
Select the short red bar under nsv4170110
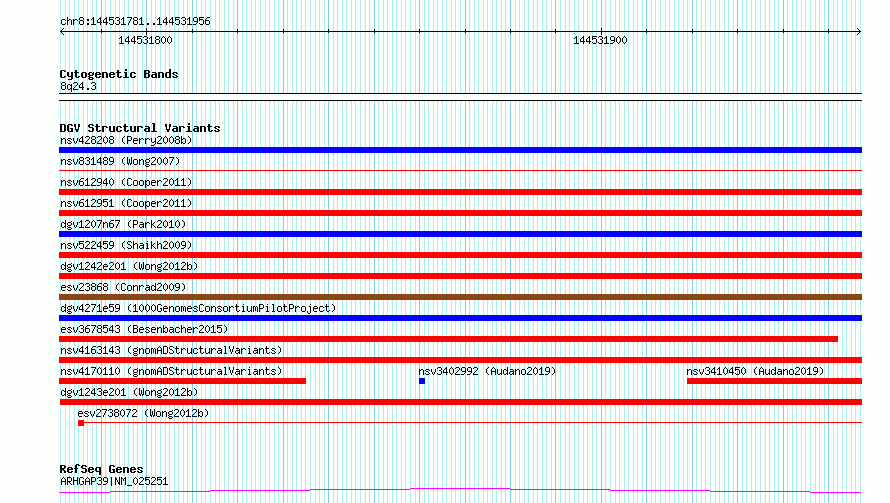[182, 381]
